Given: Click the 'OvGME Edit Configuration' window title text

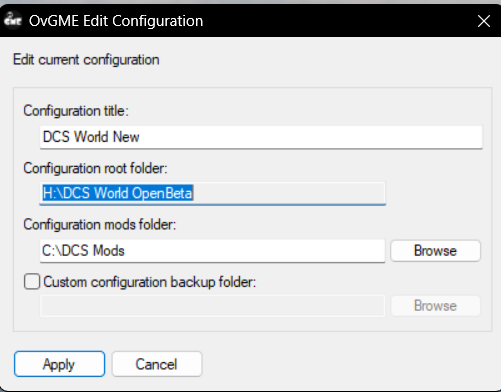Looking at the screenshot, I should (x=116, y=21).
